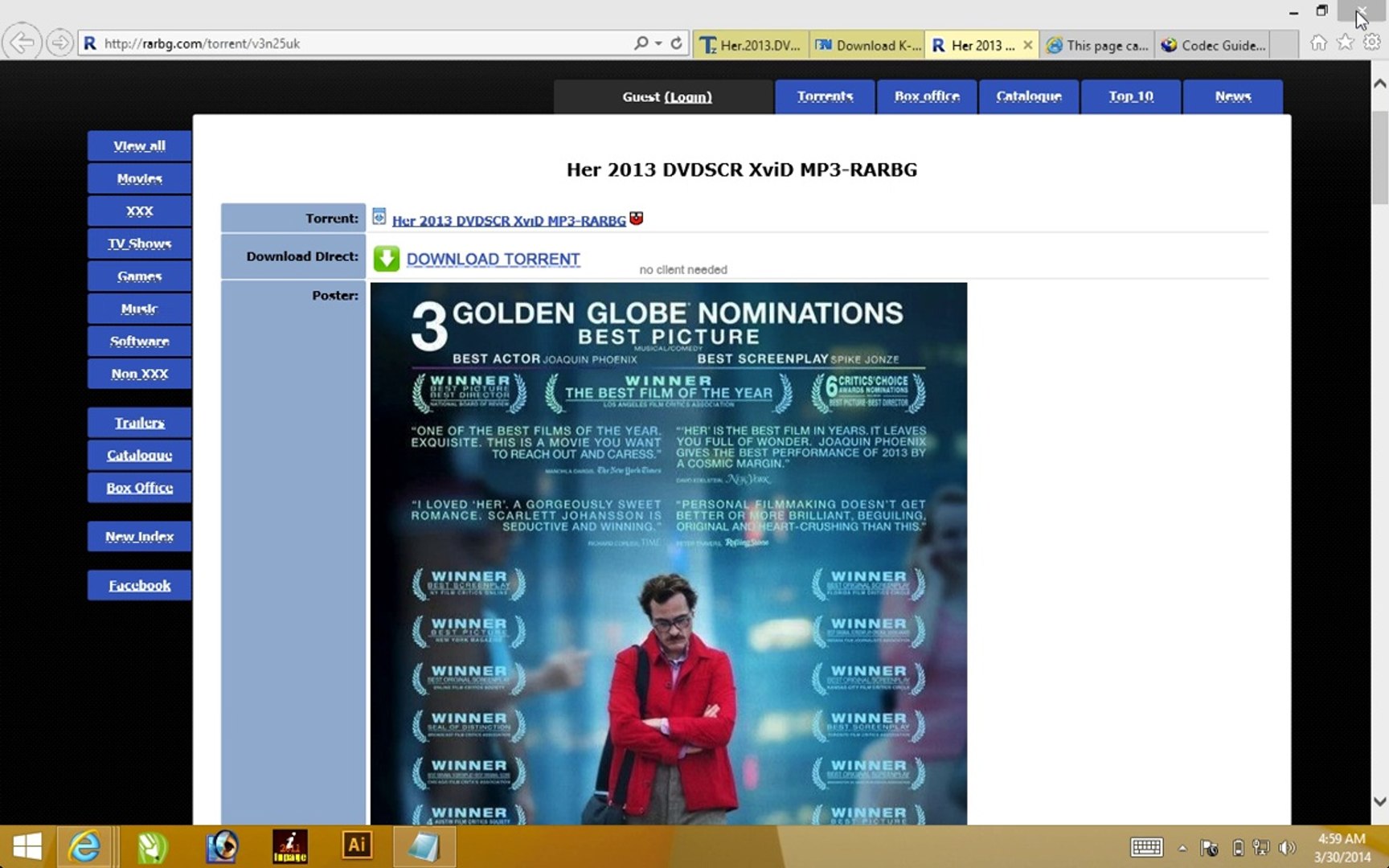This screenshot has height=868, width=1389.
Task: Open the Action Center flag icon
Action: tap(1209, 848)
